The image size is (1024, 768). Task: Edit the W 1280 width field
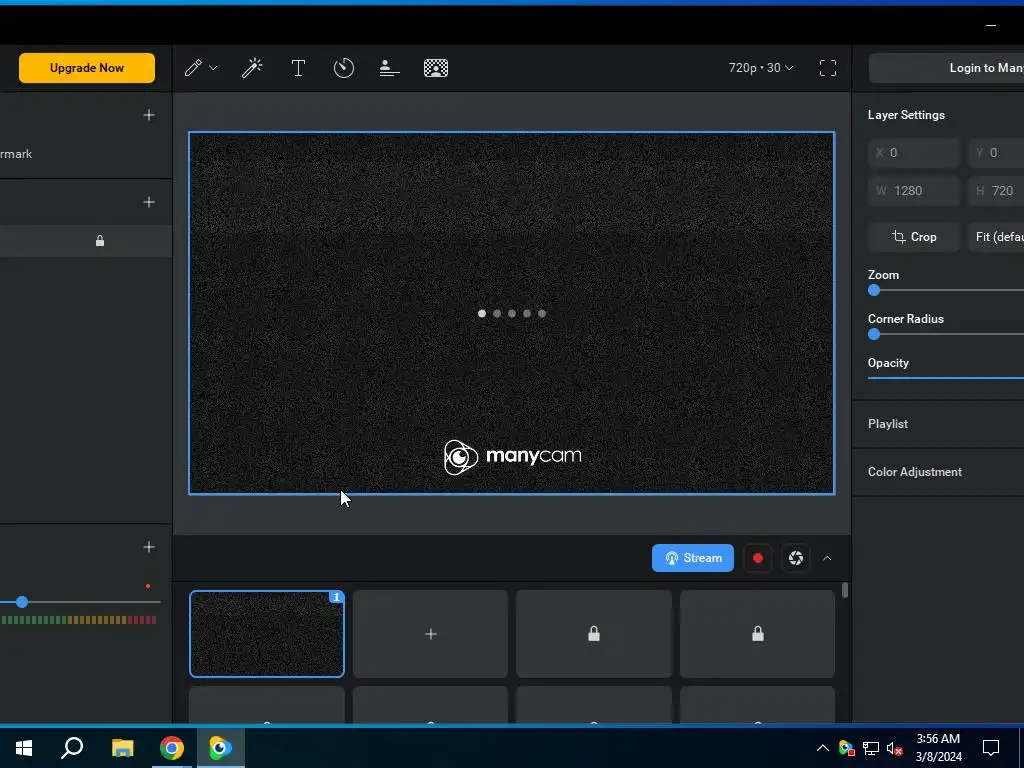(x=914, y=191)
